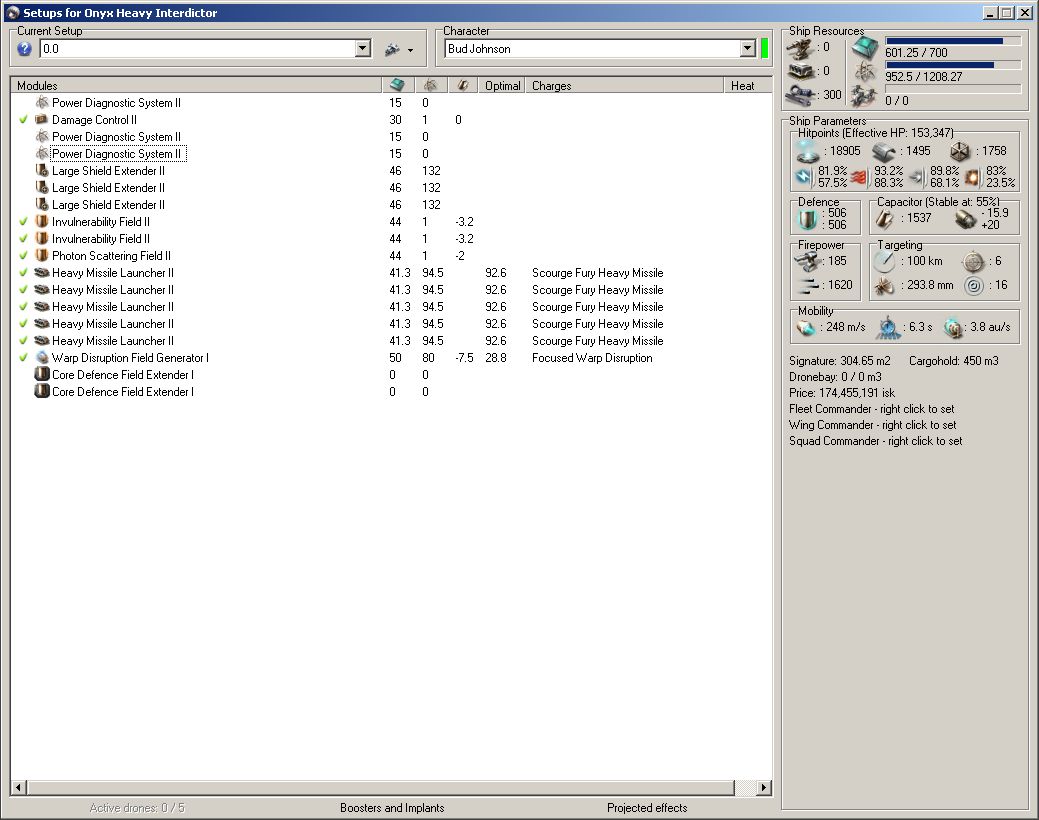Toggle the second Invulnerability Field II checkmark
The width and height of the screenshot is (1039, 820).
click(24, 239)
